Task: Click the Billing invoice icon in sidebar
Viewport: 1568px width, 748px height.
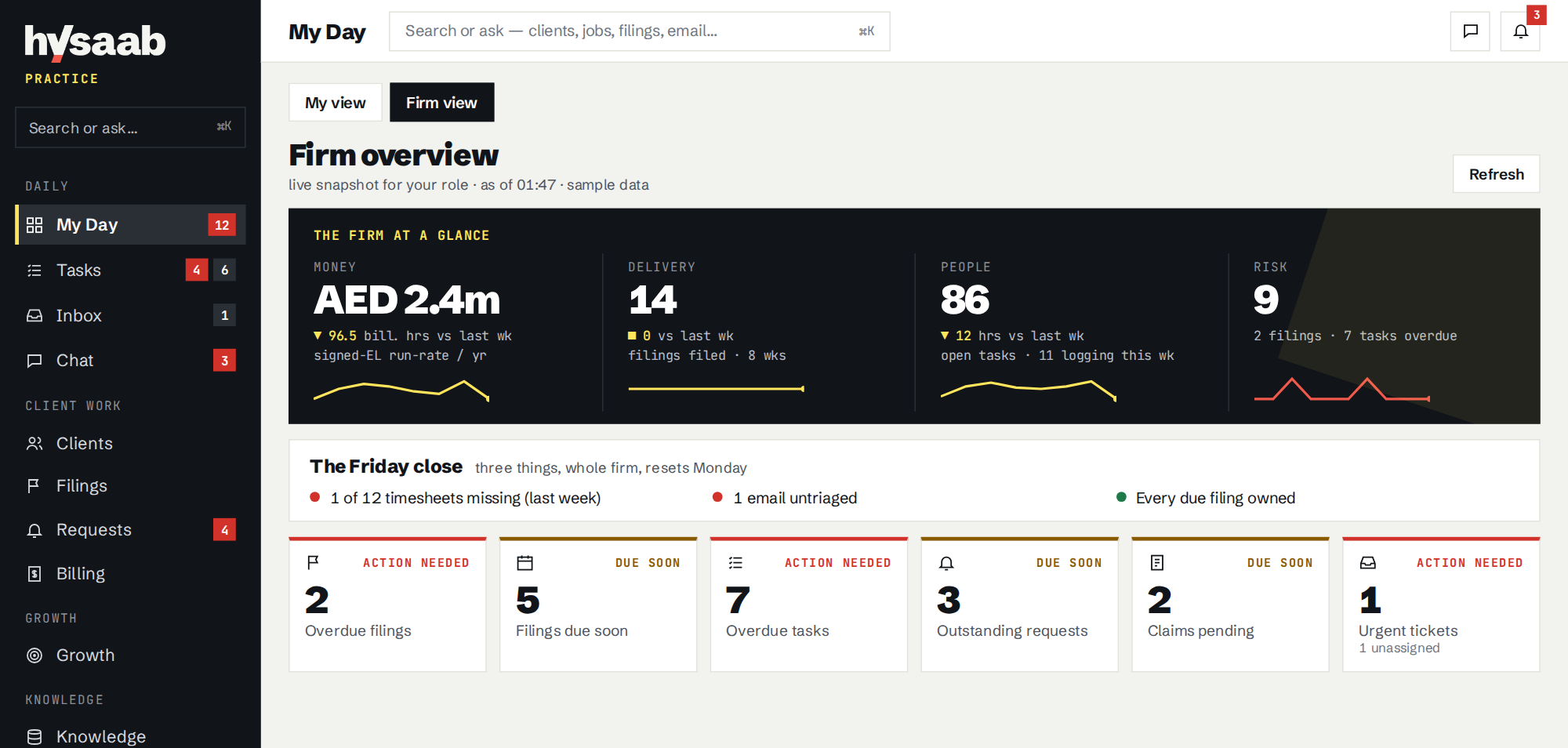Action: [34, 574]
